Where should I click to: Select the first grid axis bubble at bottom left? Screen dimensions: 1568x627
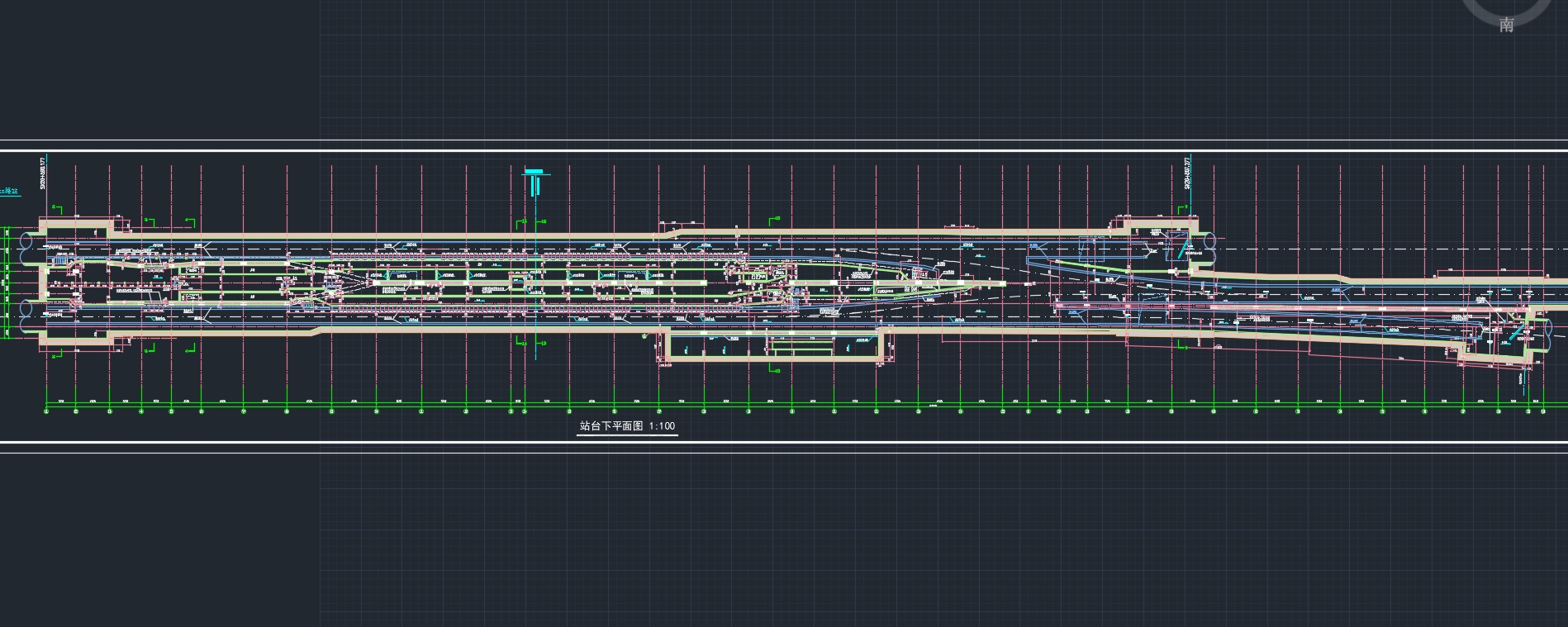(46, 411)
